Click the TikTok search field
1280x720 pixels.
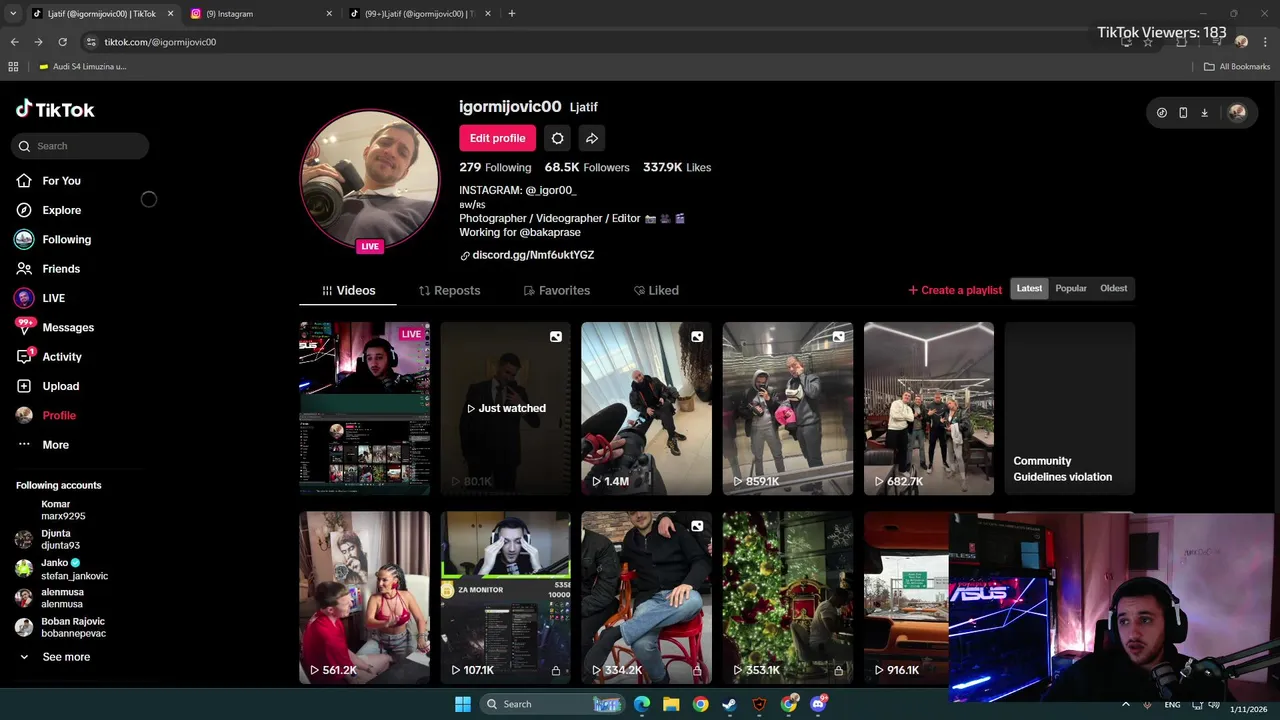click(x=81, y=146)
